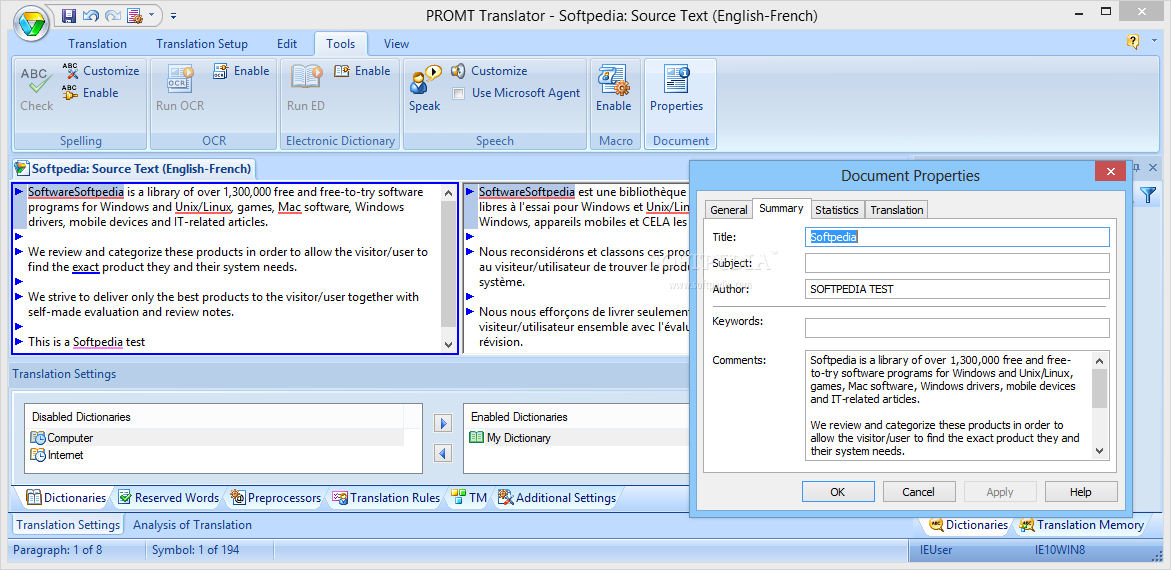1171x570 pixels.
Task: Click Speak button in Speech group
Action: [425, 89]
